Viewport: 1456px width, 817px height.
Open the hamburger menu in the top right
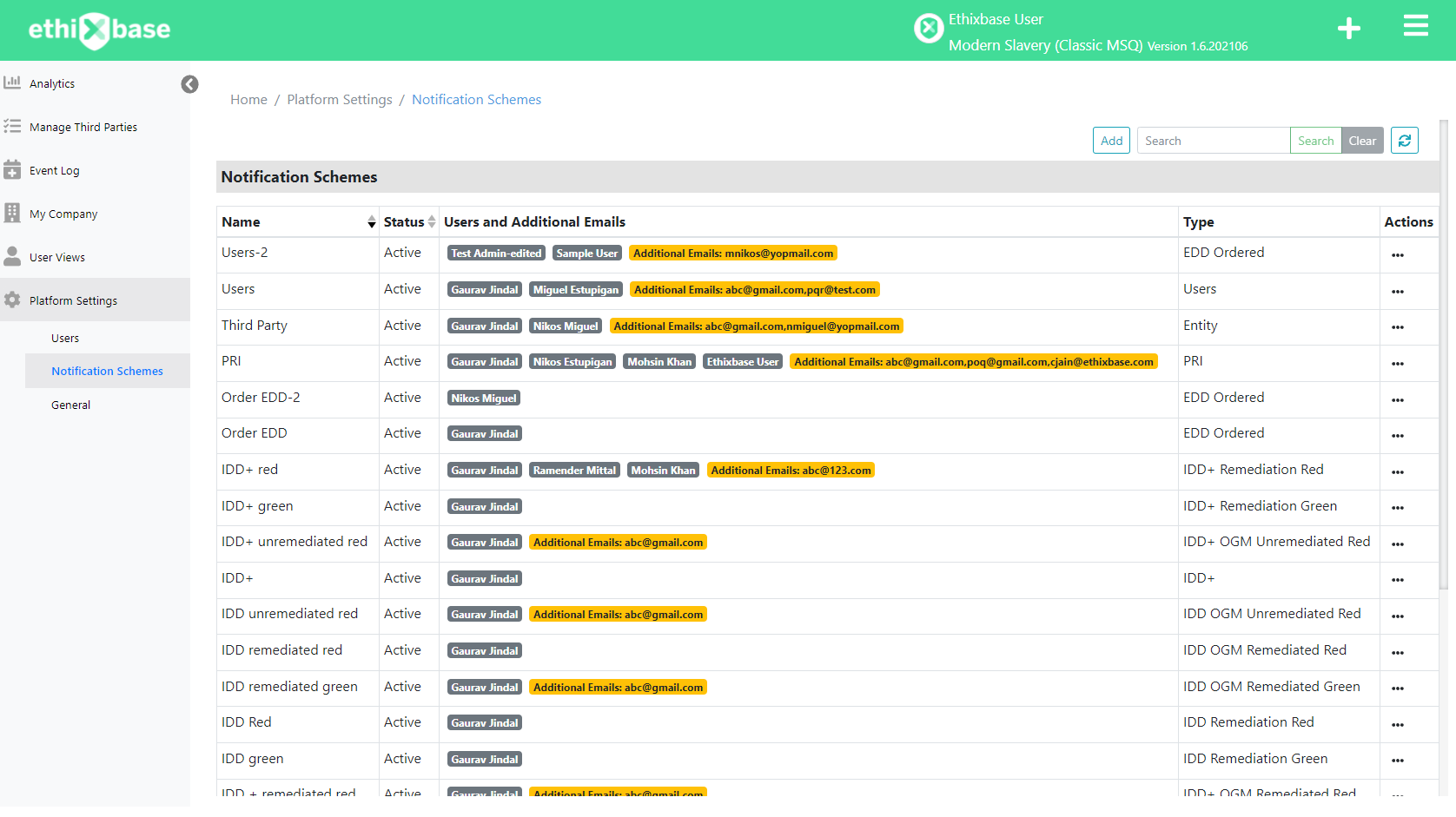pyautogui.click(x=1415, y=25)
